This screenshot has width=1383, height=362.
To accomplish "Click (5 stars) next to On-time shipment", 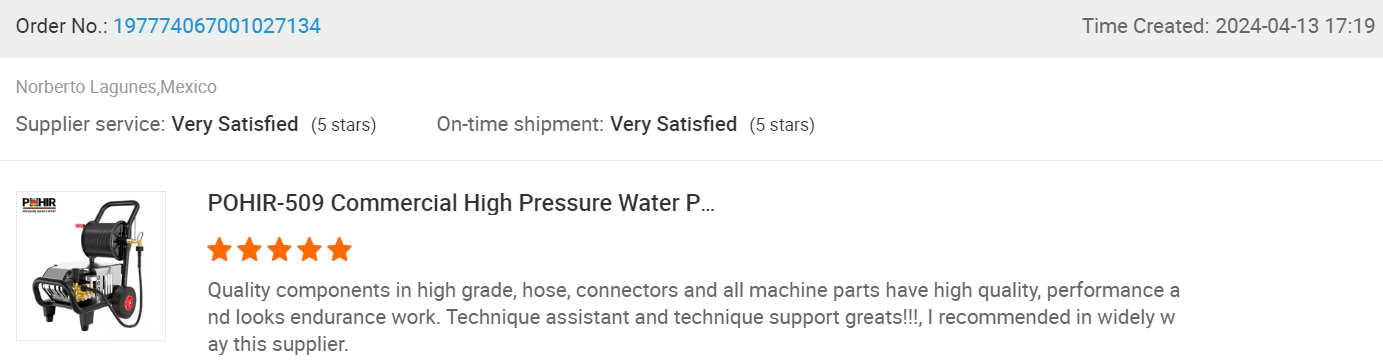I will click(x=782, y=126).
